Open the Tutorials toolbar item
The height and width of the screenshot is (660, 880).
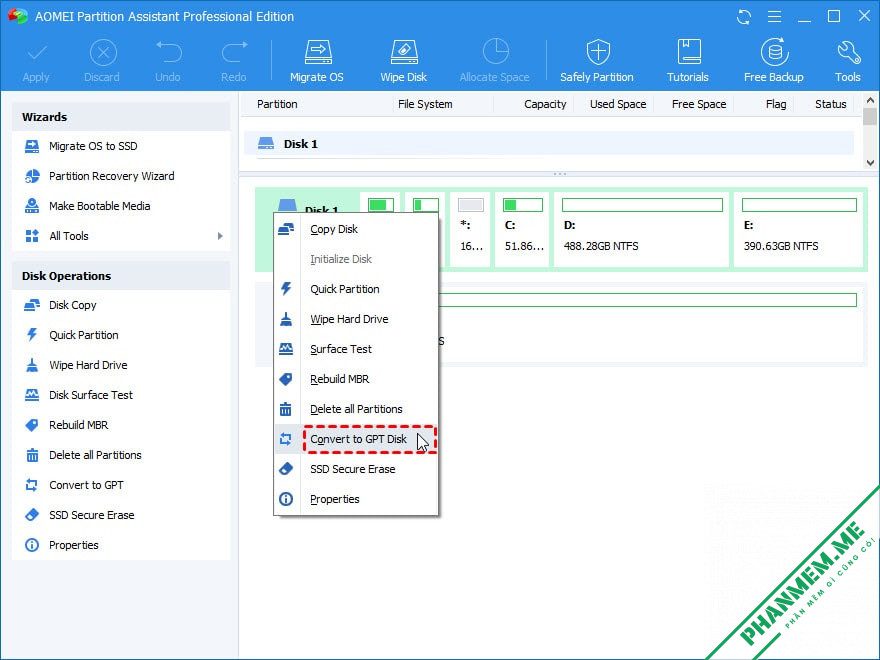click(x=688, y=61)
